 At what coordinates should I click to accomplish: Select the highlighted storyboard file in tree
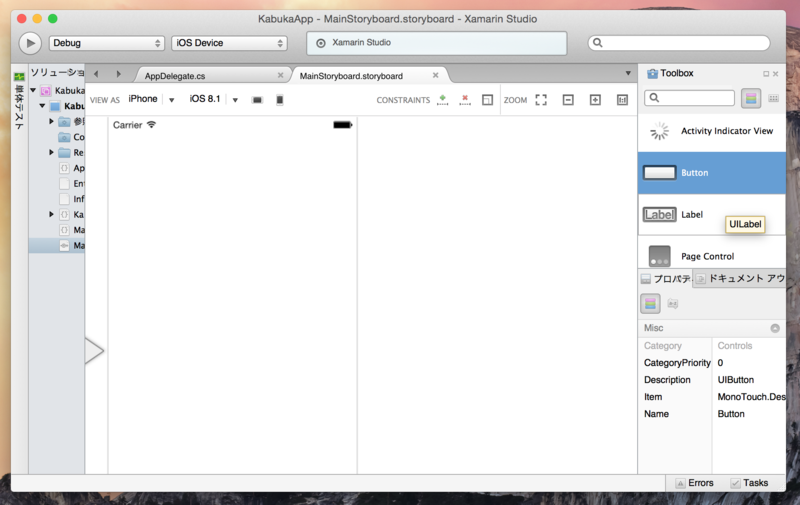pos(57,245)
